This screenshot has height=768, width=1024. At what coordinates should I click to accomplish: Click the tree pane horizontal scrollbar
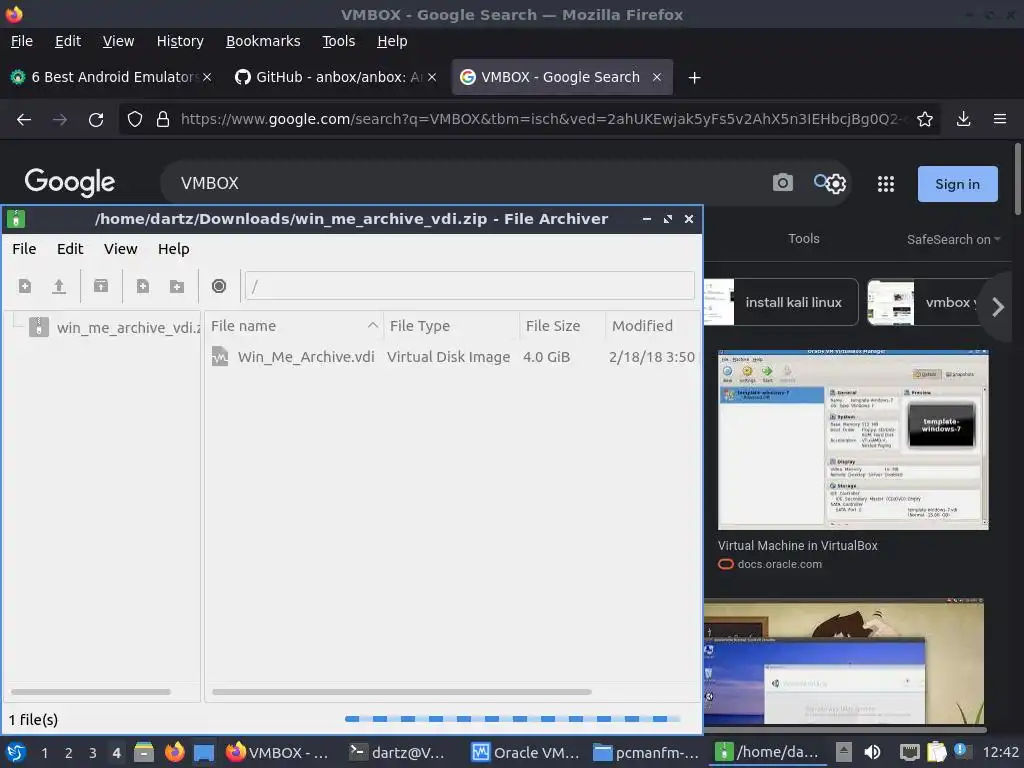pyautogui.click(x=91, y=692)
